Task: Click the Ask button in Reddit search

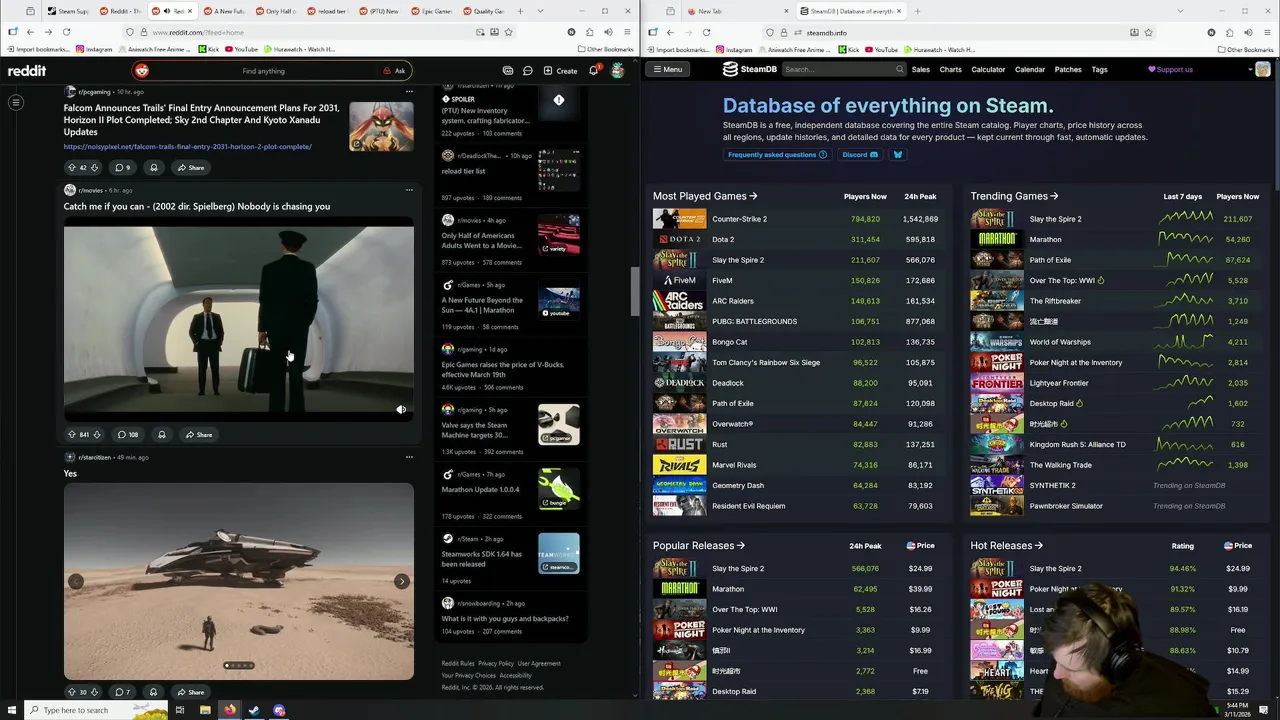Action: pyautogui.click(x=394, y=71)
